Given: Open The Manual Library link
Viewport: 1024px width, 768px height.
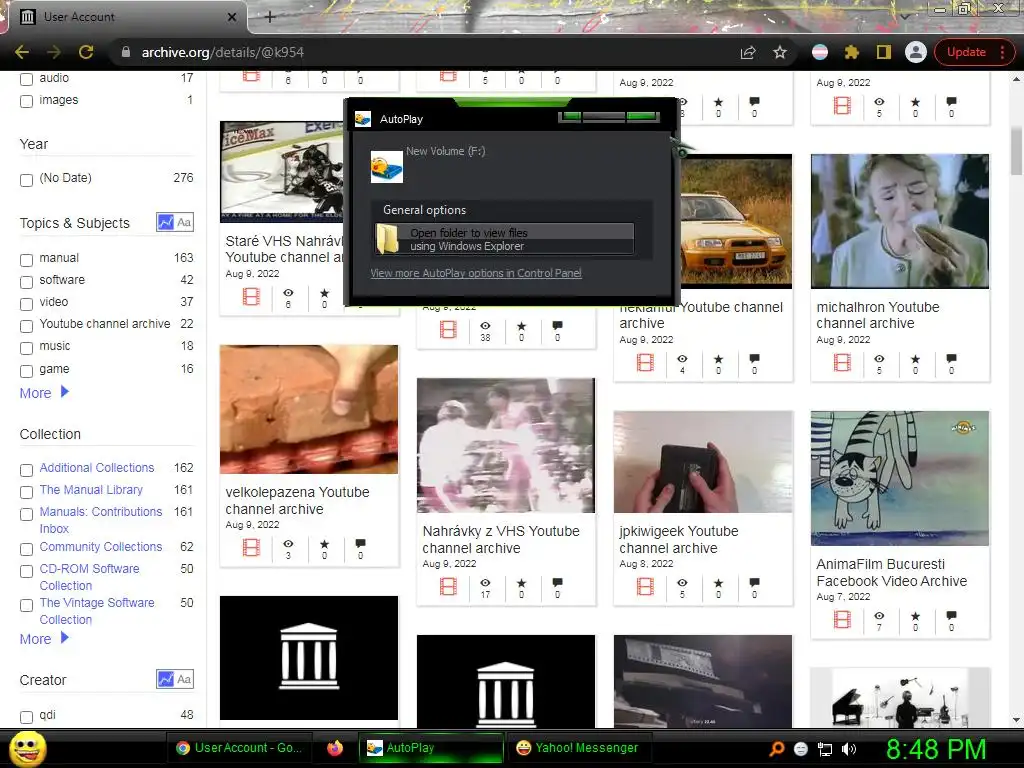Looking at the screenshot, I should [91, 490].
